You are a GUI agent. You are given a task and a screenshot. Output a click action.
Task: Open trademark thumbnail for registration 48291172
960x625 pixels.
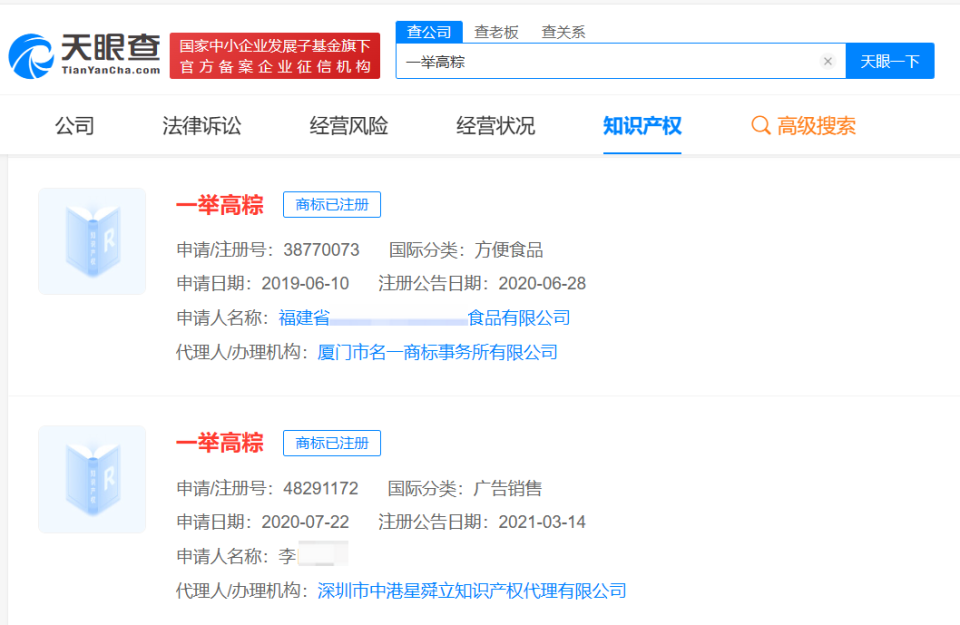(x=92, y=479)
